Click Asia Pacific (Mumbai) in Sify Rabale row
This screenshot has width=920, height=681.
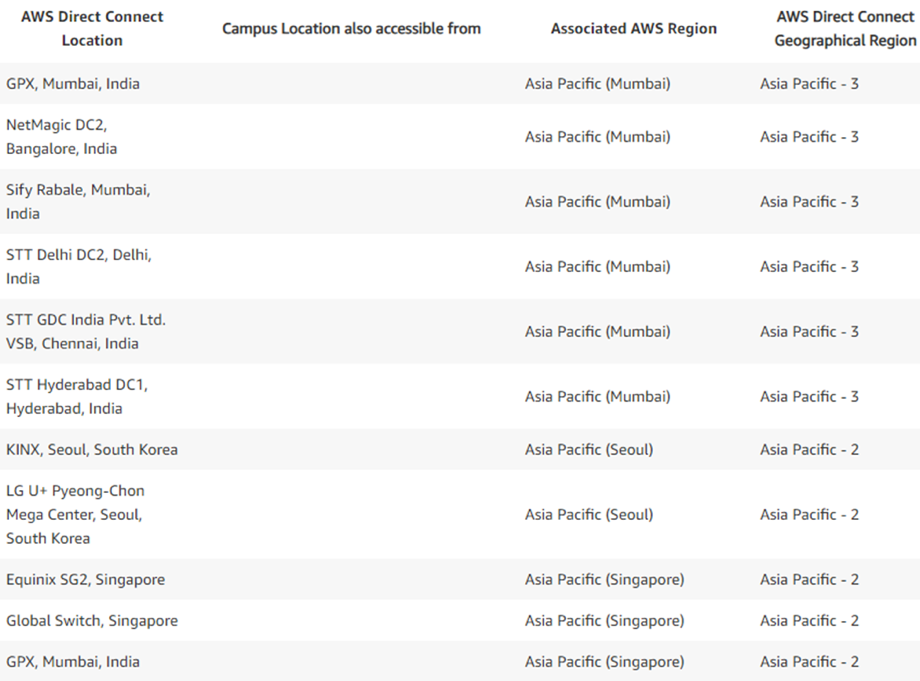coord(597,202)
